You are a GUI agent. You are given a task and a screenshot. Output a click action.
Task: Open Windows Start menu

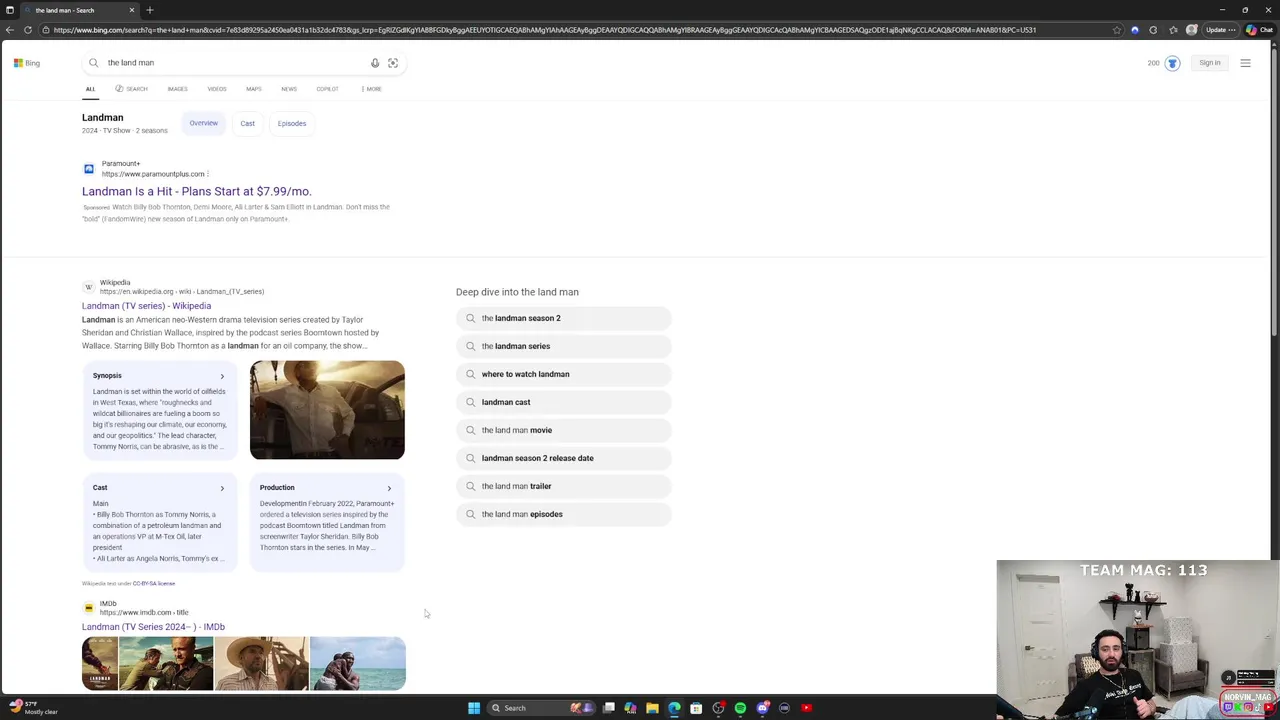click(474, 708)
